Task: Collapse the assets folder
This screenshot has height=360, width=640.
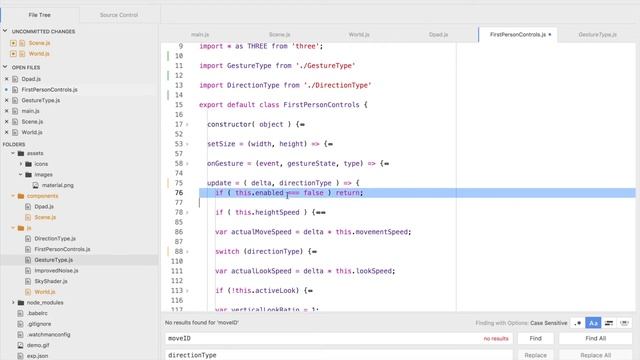Action: coord(13,153)
